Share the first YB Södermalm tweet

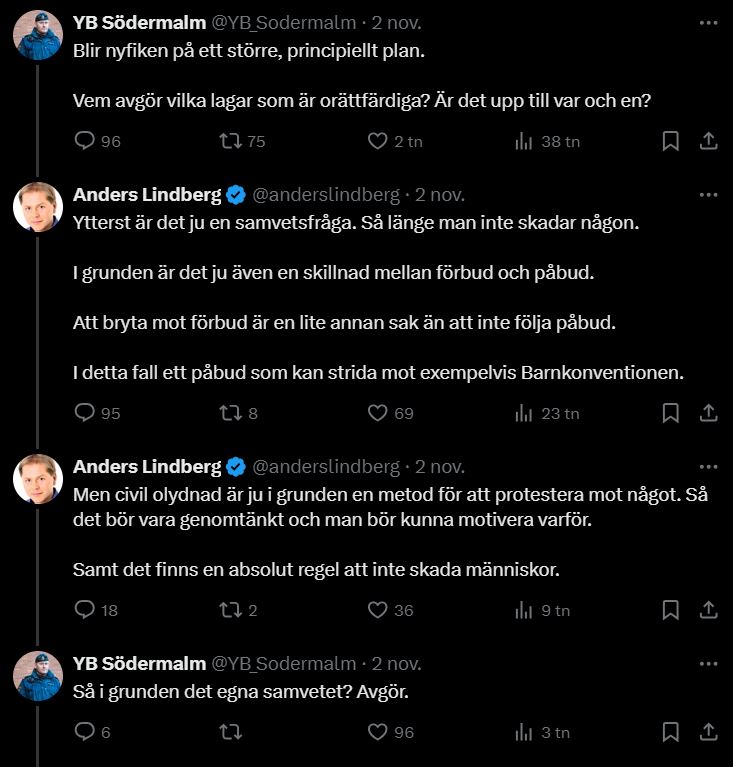click(x=707, y=141)
